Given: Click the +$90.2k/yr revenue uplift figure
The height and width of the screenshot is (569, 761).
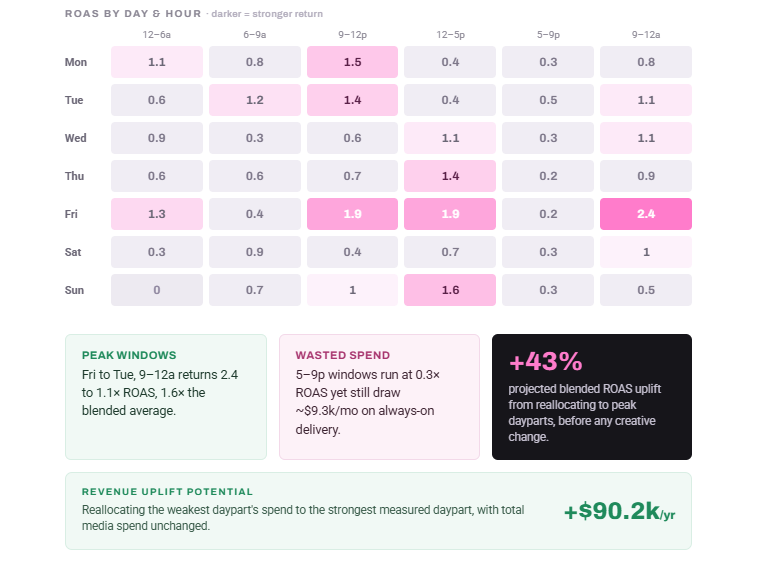Looking at the screenshot, I should pos(619,511).
